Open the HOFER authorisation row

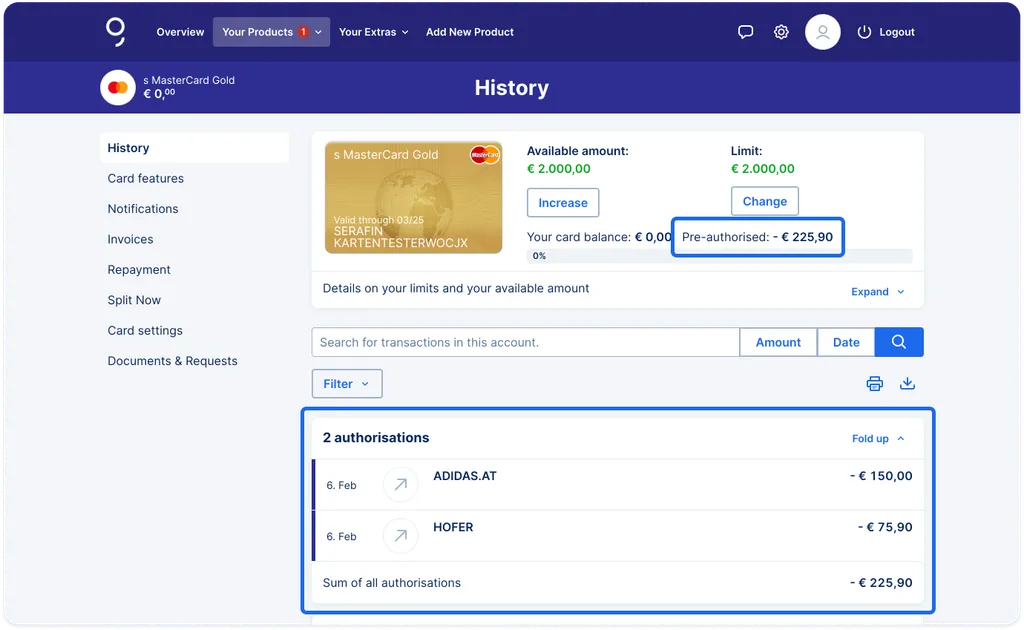pyautogui.click(x=618, y=536)
